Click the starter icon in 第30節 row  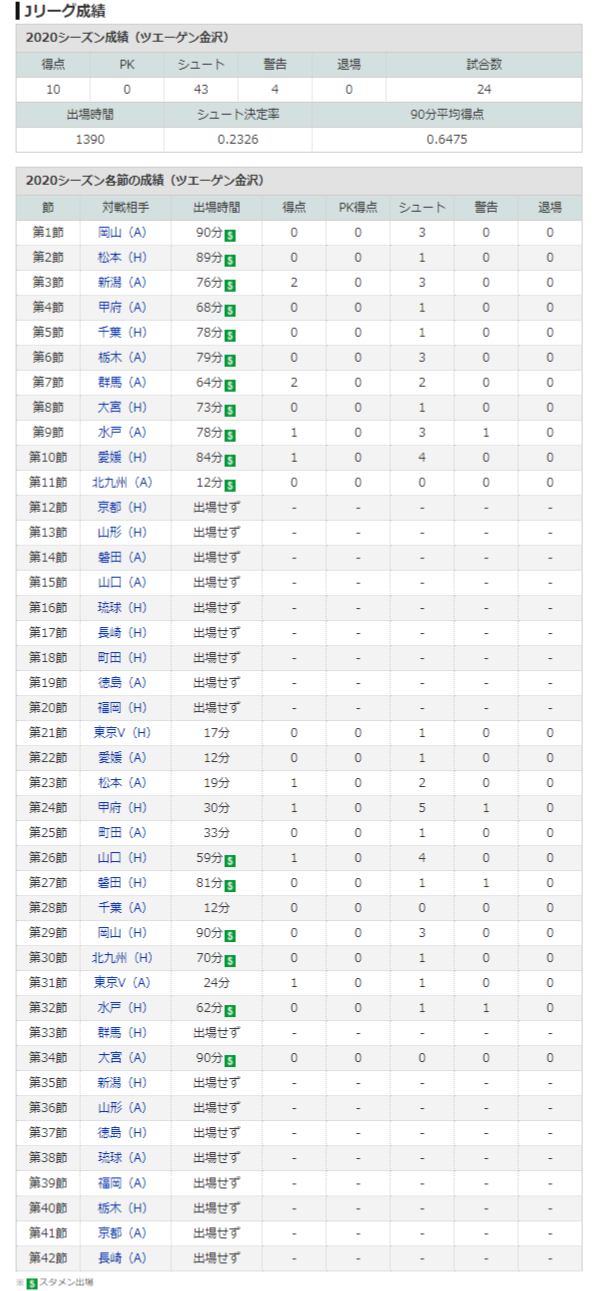click(230, 960)
